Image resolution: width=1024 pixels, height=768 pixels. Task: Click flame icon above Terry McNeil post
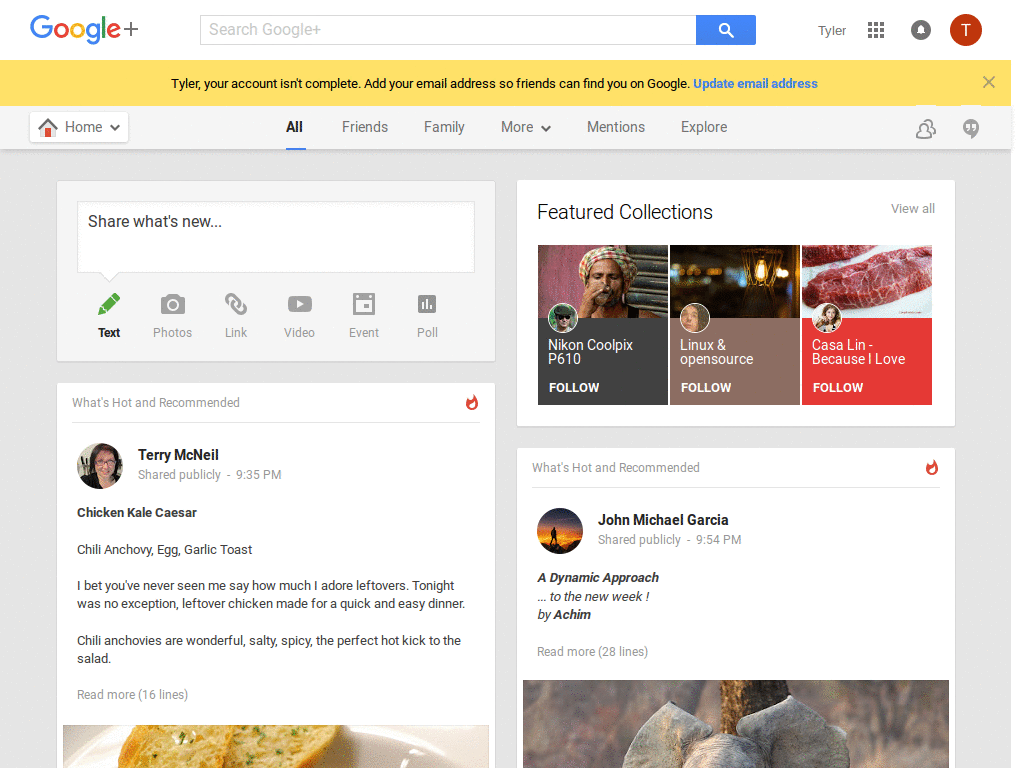coord(472,402)
